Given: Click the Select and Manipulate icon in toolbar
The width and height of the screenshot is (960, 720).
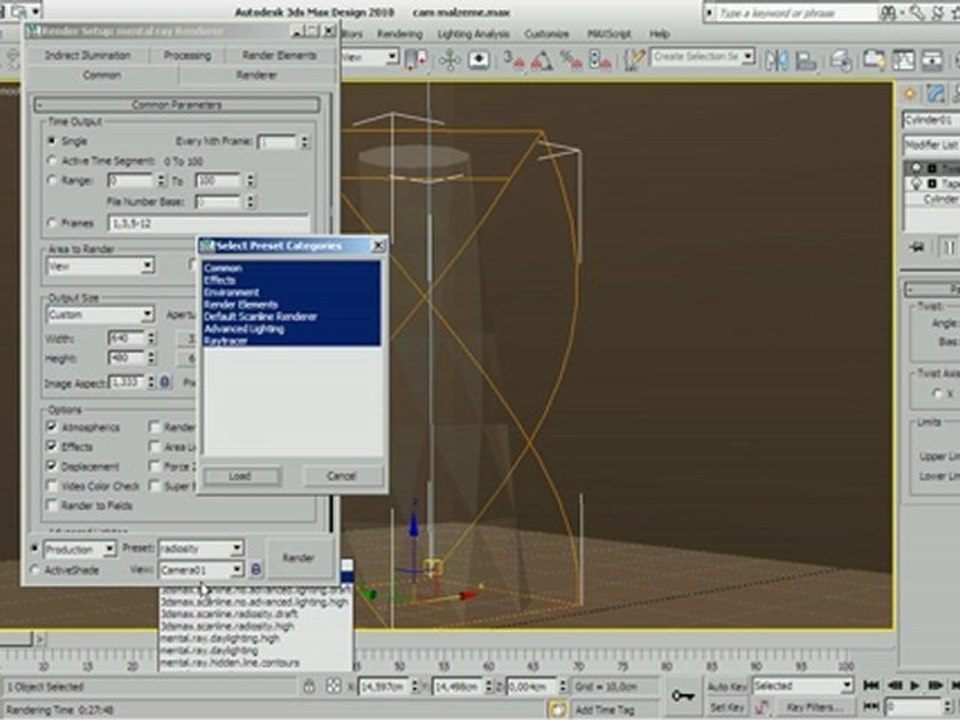Looking at the screenshot, I should (x=449, y=59).
